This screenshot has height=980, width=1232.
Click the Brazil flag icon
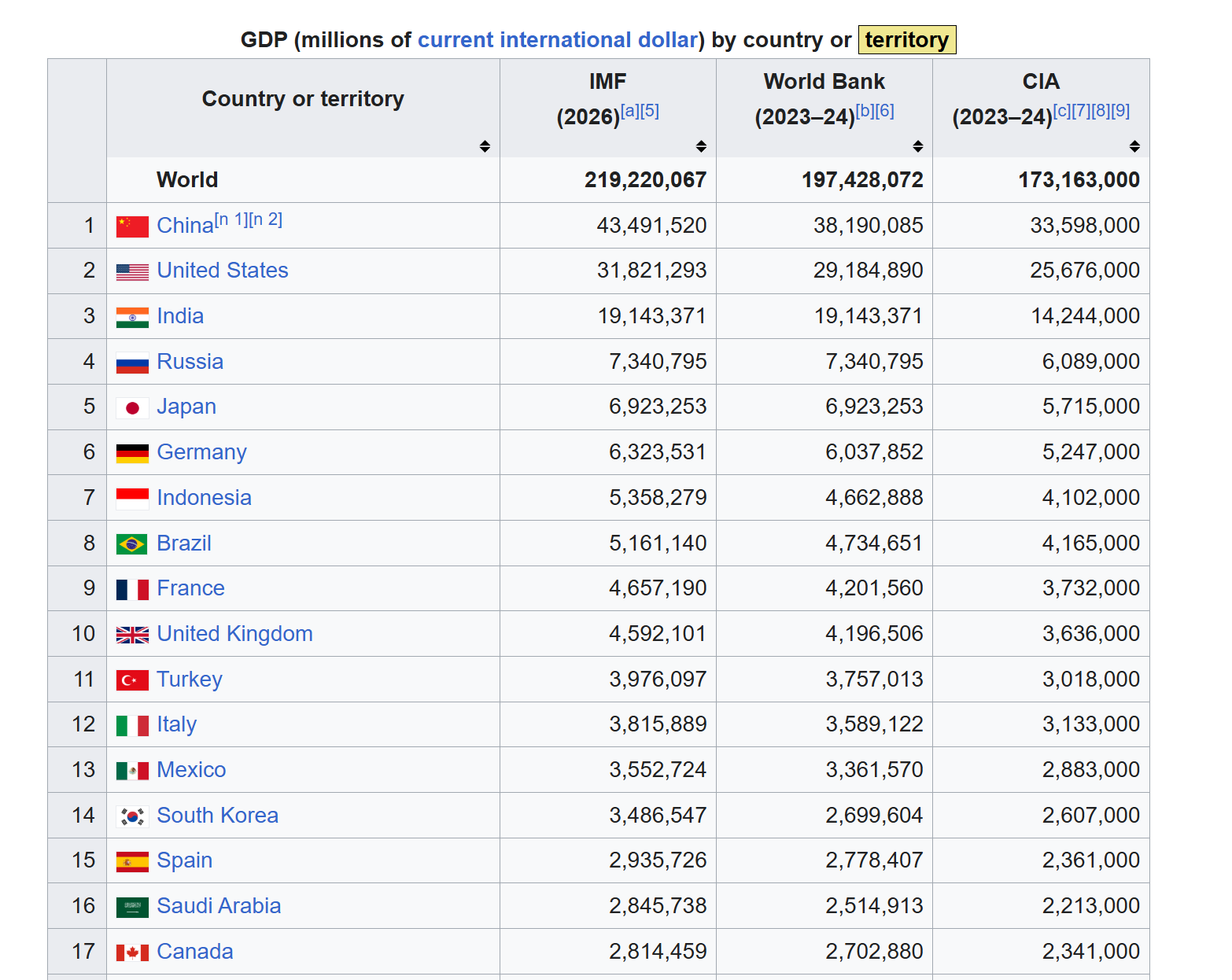[x=132, y=544]
